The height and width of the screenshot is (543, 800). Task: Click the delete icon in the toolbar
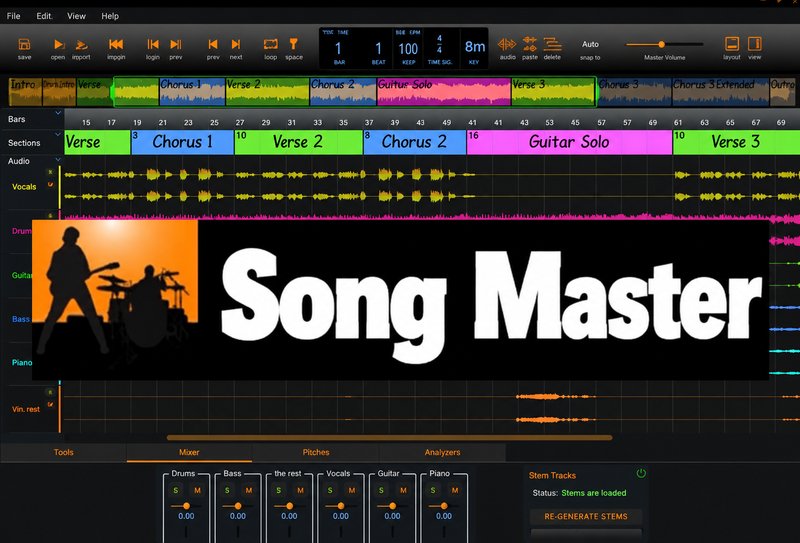(552, 44)
